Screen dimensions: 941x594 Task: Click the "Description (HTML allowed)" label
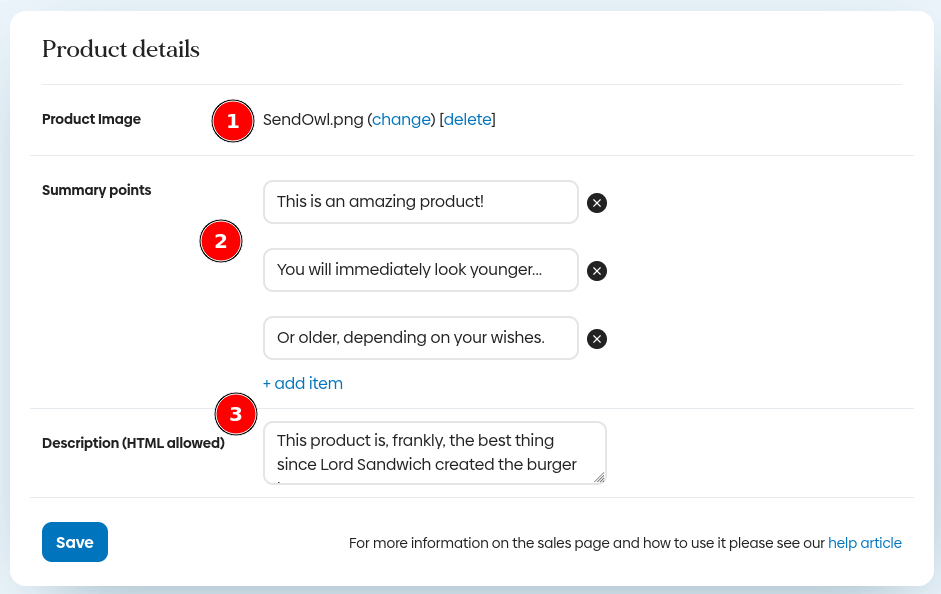133,443
